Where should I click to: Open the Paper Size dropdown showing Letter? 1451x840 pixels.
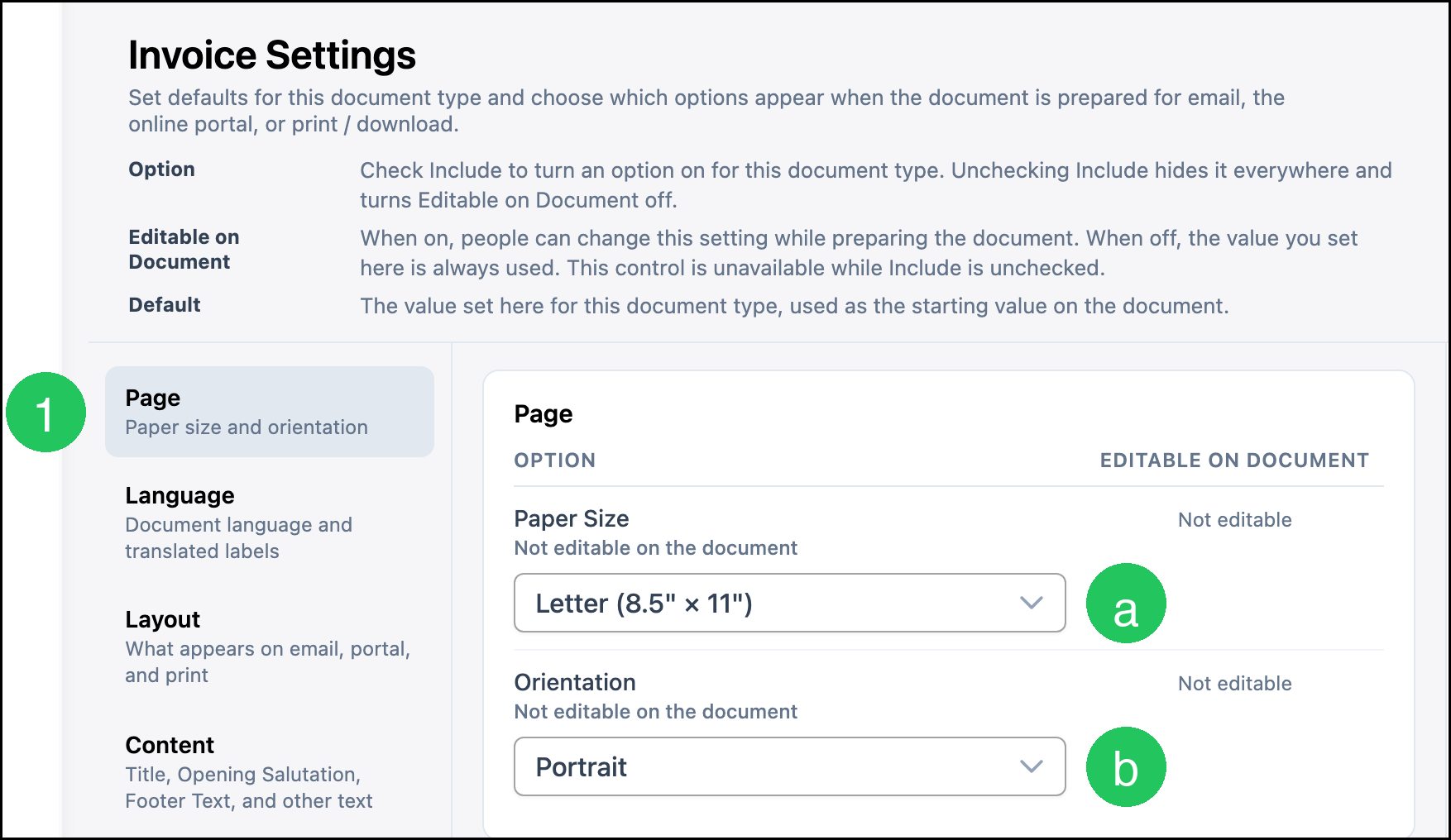click(x=790, y=603)
